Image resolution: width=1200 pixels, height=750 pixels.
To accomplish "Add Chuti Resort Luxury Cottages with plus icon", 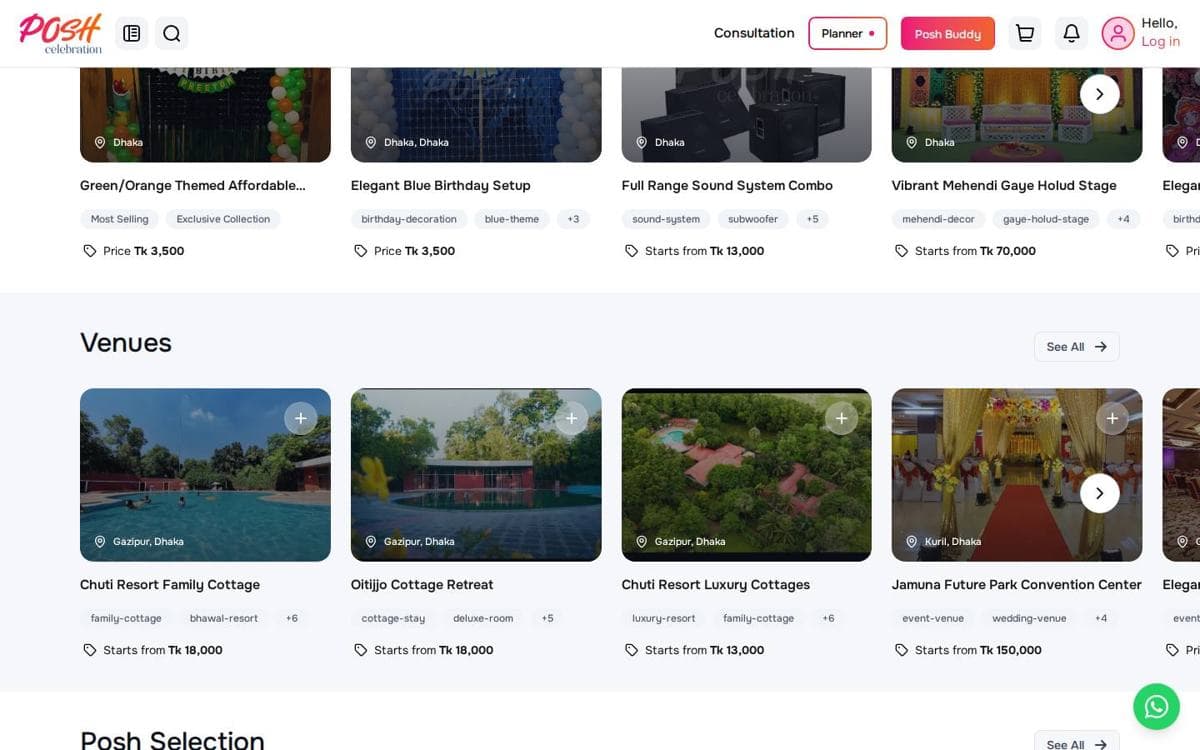I will click(842, 418).
